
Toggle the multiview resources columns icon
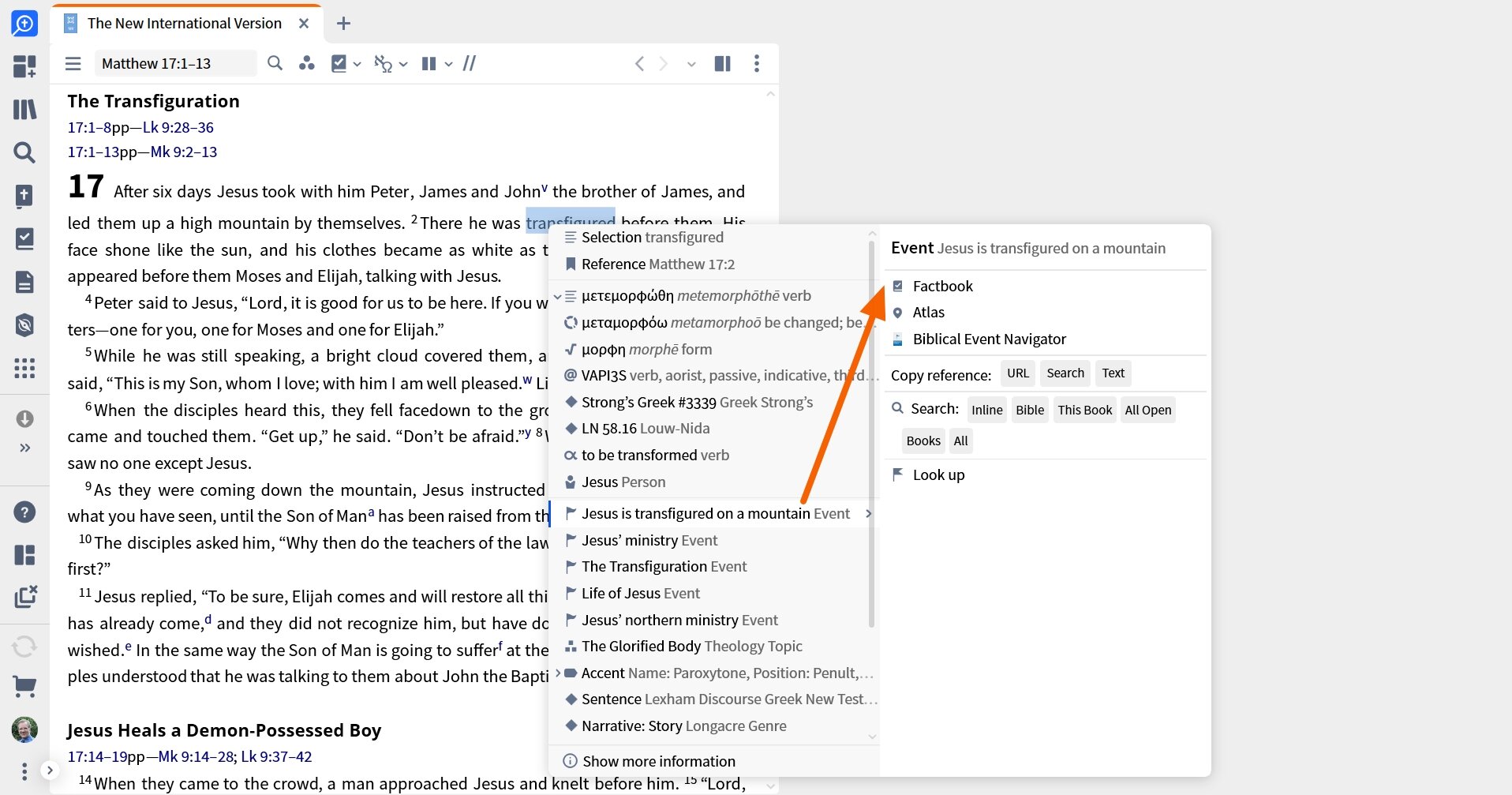click(722, 64)
